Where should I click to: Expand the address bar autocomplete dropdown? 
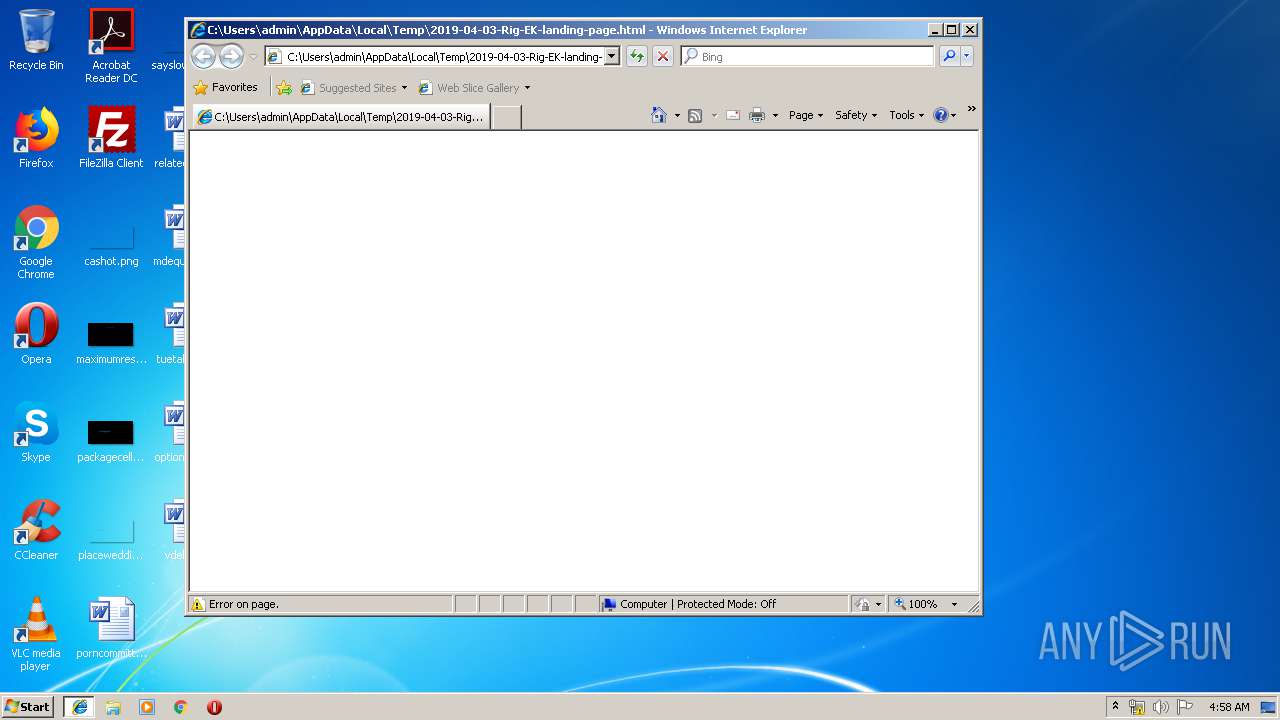point(612,57)
